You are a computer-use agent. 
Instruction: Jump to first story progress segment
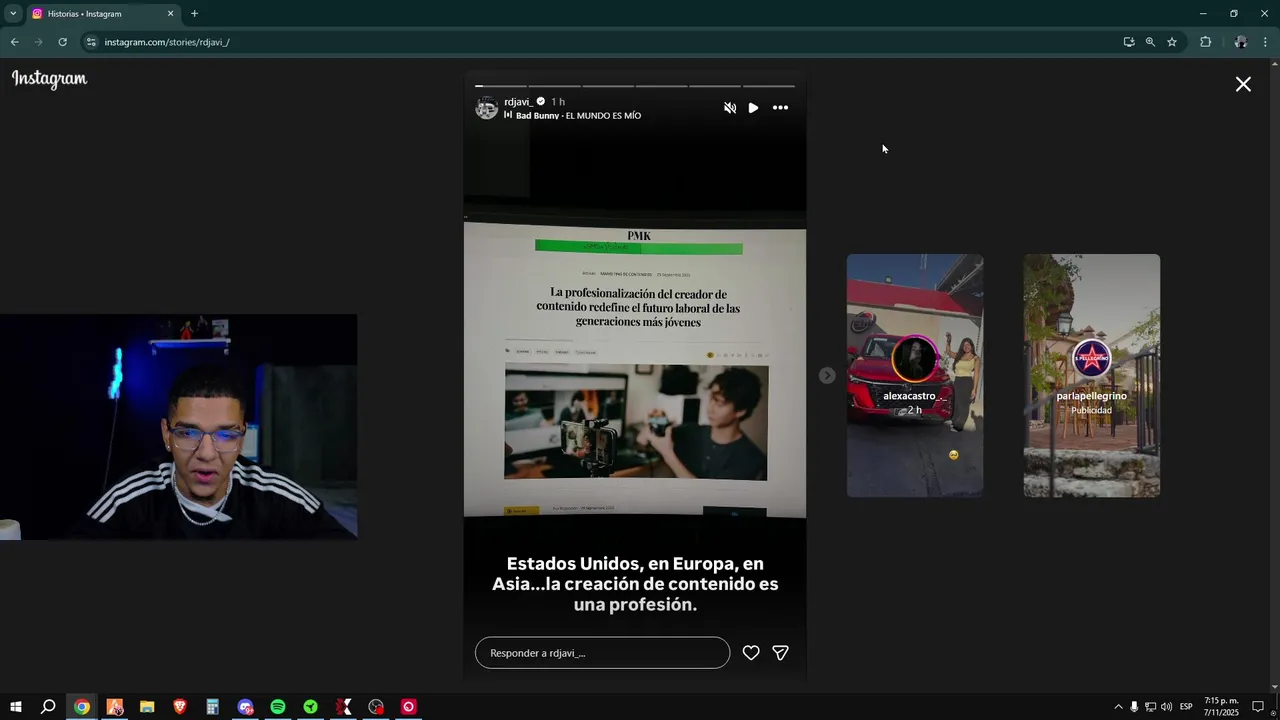(500, 86)
